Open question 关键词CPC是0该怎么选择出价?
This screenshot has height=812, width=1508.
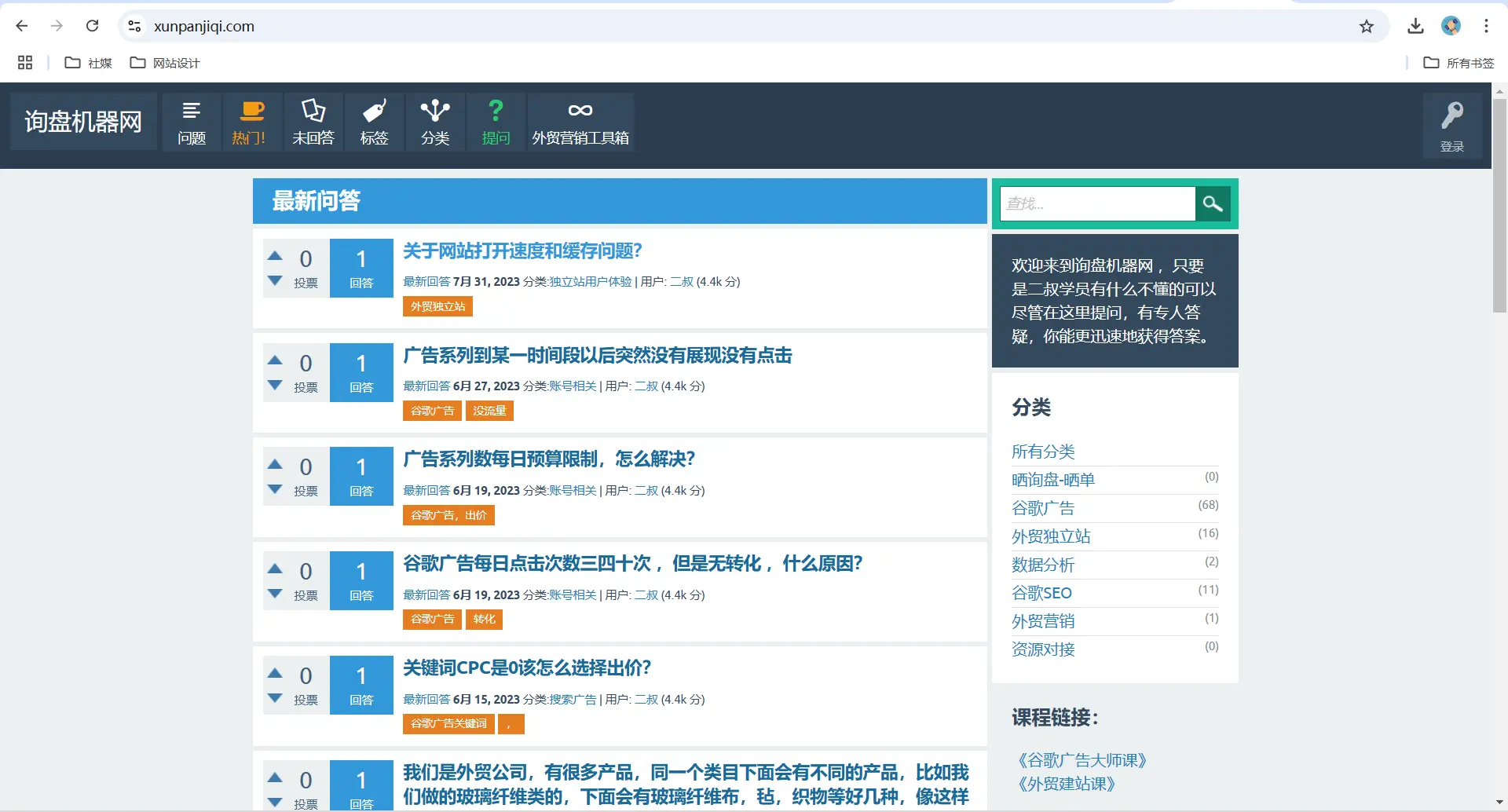coord(527,668)
